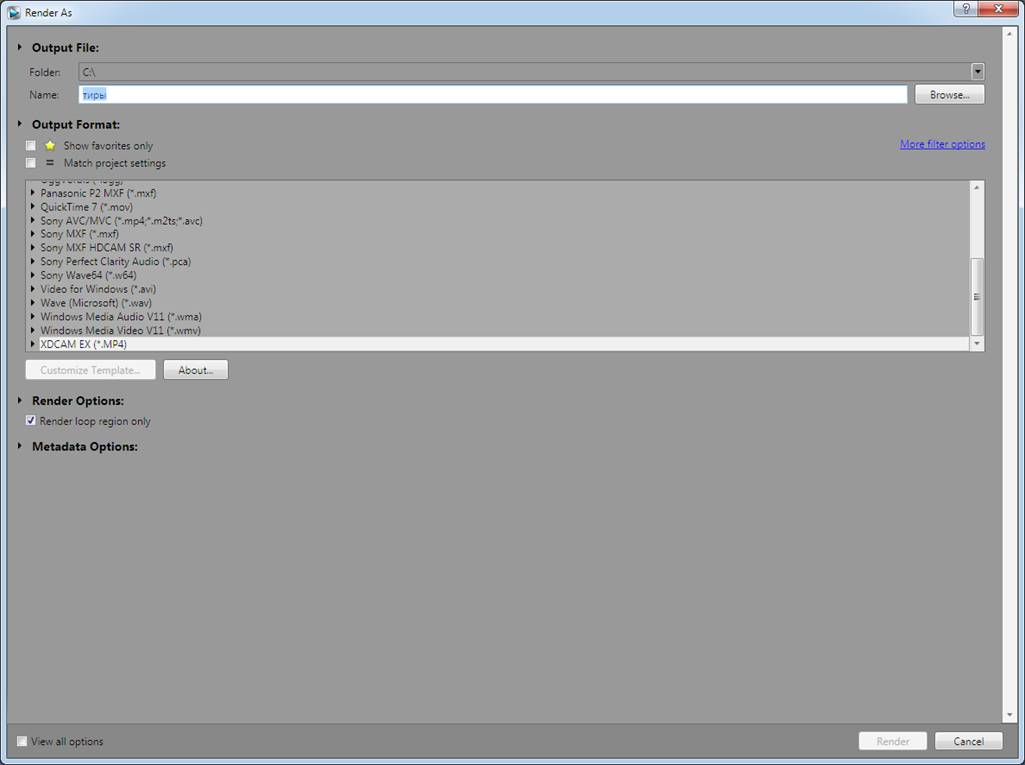Expand Sony AVC/MVC format templates
1025x765 pixels.
(33, 220)
